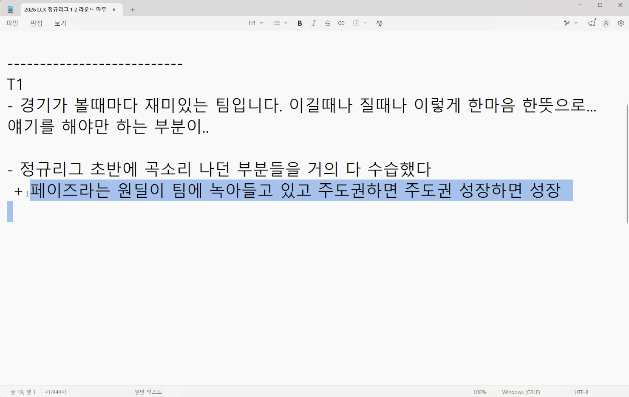Image resolution: width=629 pixels, height=397 pixels.
Task: Open the H1 heading style dropdown
Action: pos(256,23)
